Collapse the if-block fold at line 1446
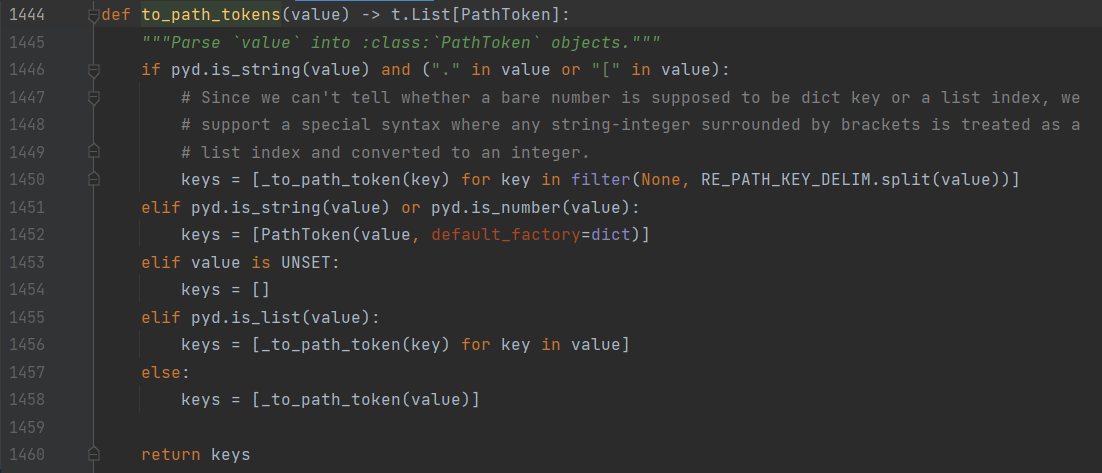1102x473 pixels. click(x=93, y=71)
